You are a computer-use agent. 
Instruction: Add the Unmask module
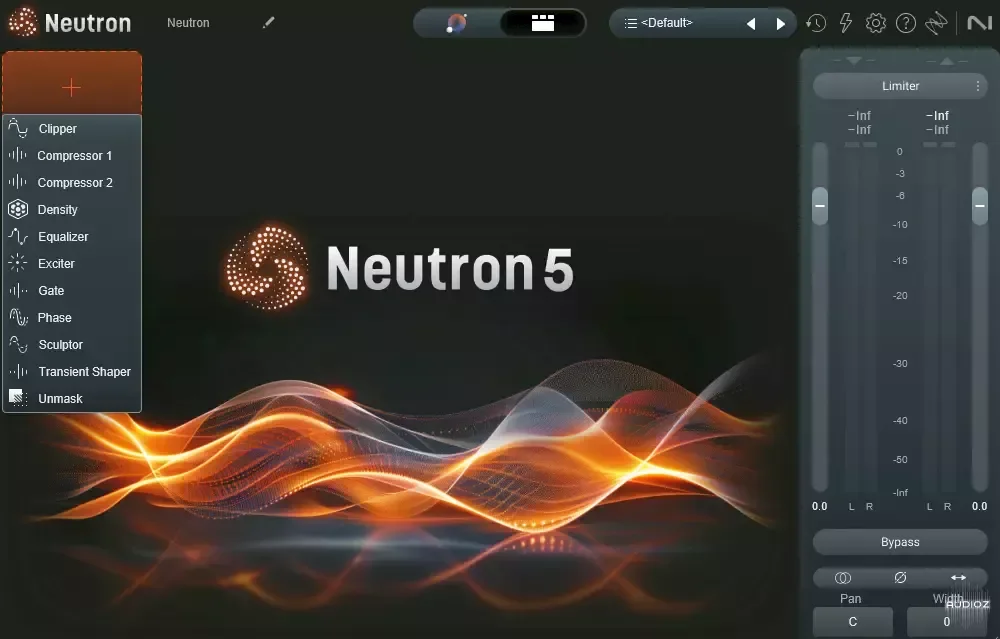[71, 399]
